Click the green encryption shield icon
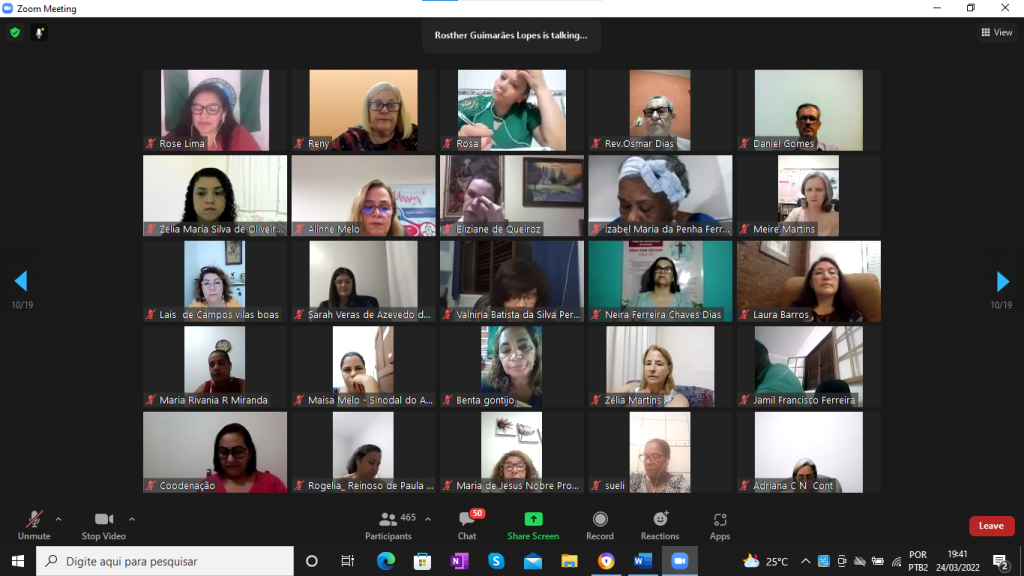Screen dimensions: 1024x576 15,33
